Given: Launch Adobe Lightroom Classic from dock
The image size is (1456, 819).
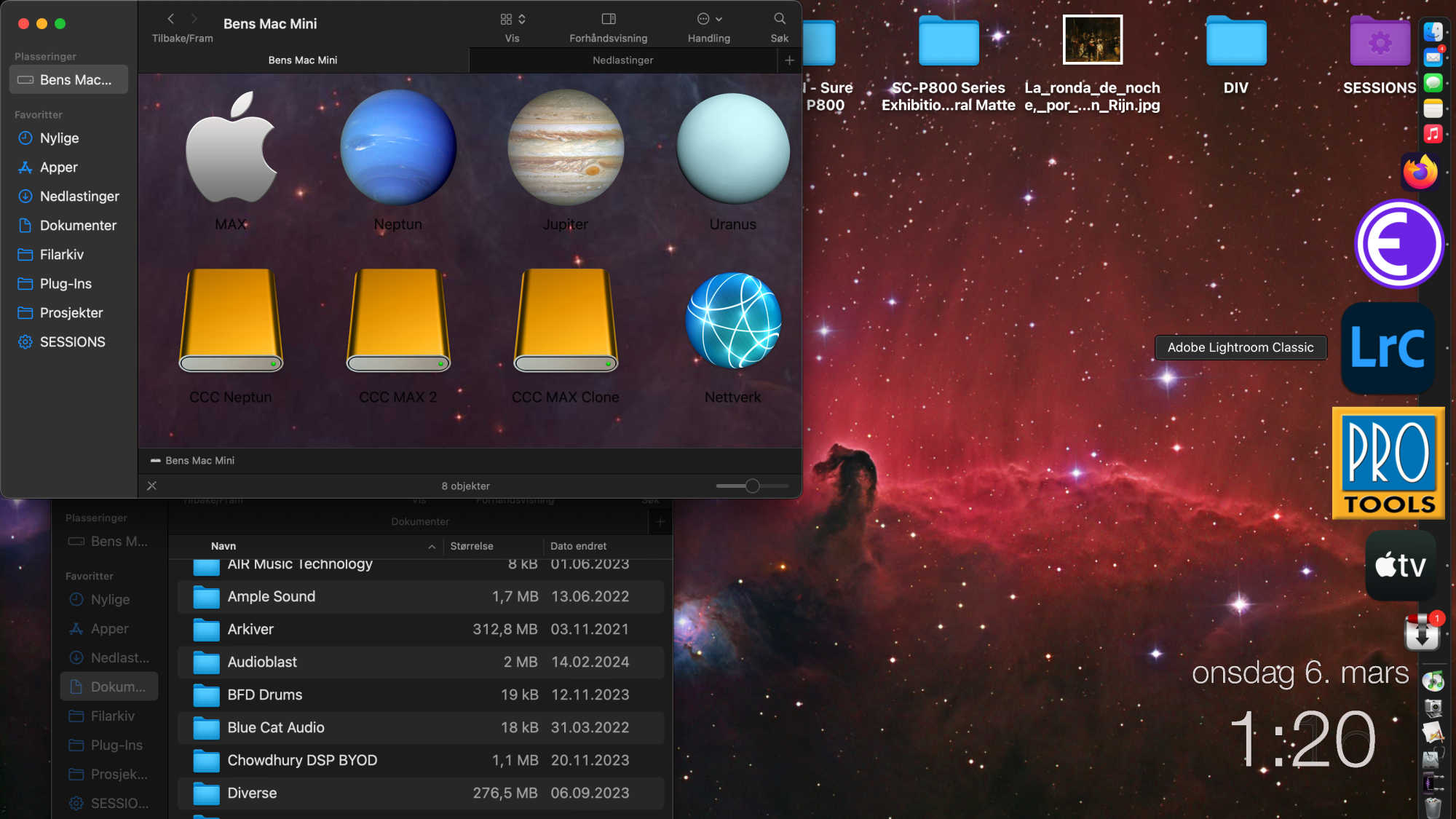Looking at the screenshot, I should point(1388,349).
